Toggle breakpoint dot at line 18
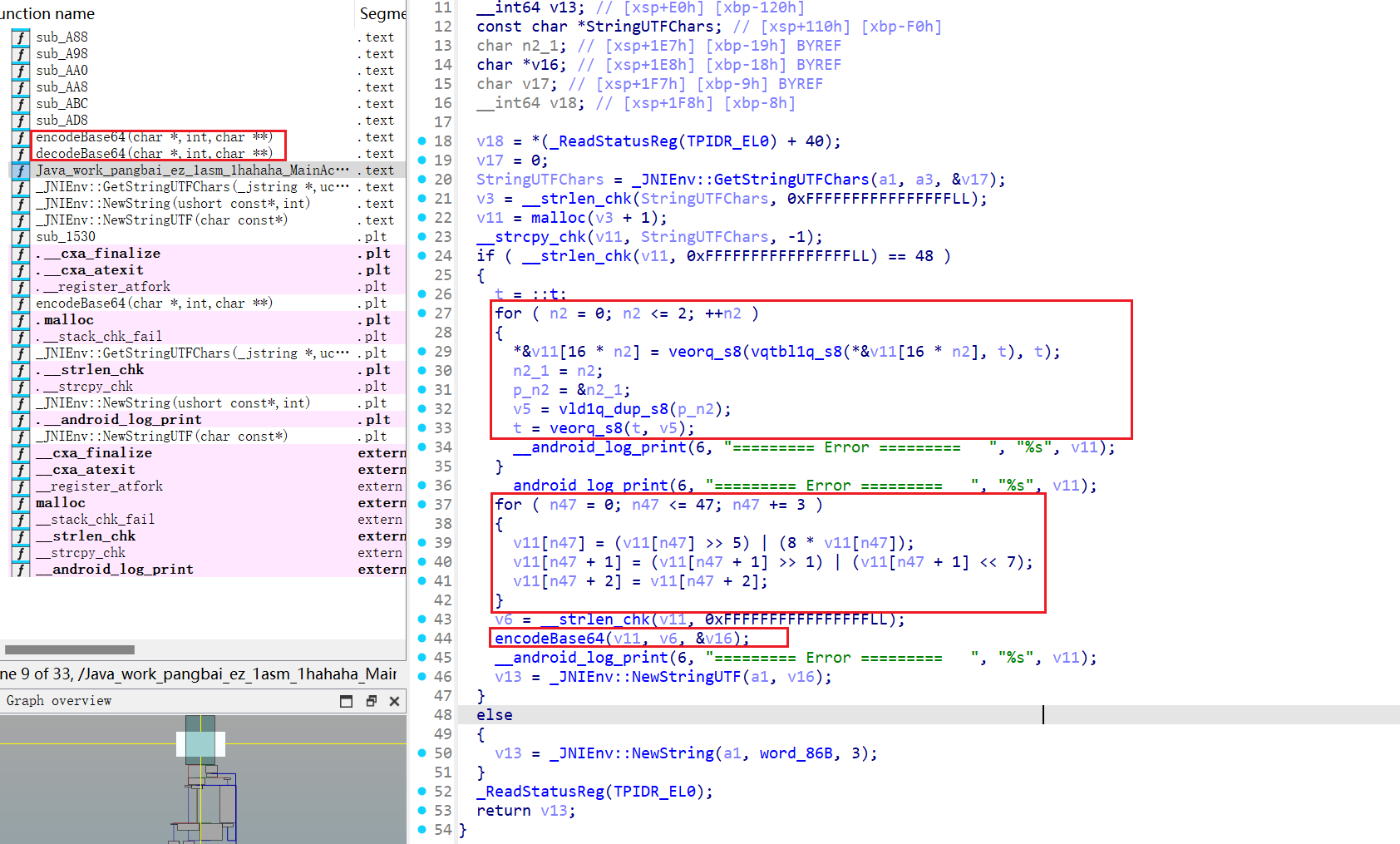The width and height of the screenshot is (1400, 844). 422,141
